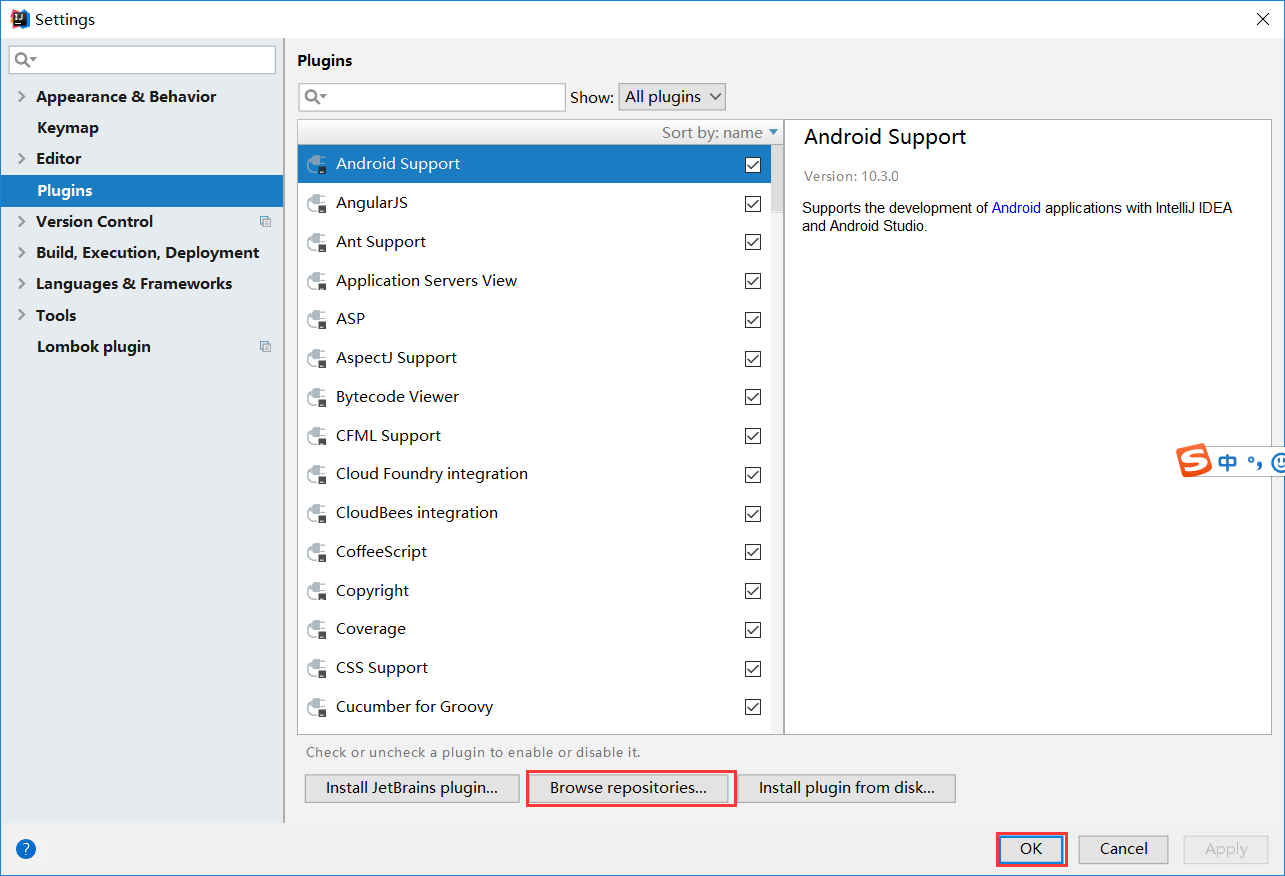1285x876 pixels.
Task: Click the help question mark icon
Action: coord(26,849)
